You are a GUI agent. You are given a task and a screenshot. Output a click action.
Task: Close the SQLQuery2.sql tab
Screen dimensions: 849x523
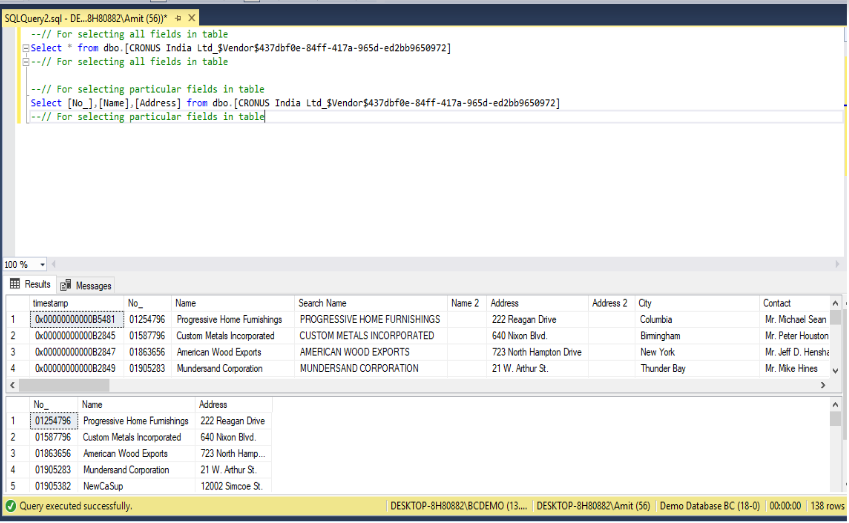click(x=192, y=18)
